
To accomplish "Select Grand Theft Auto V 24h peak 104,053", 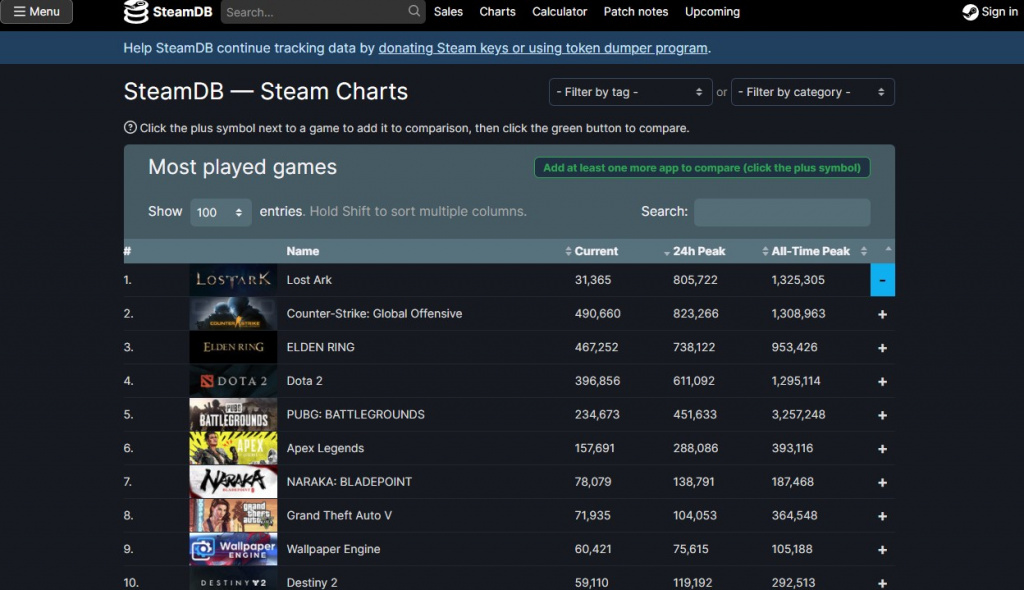I will pos(695,516).
